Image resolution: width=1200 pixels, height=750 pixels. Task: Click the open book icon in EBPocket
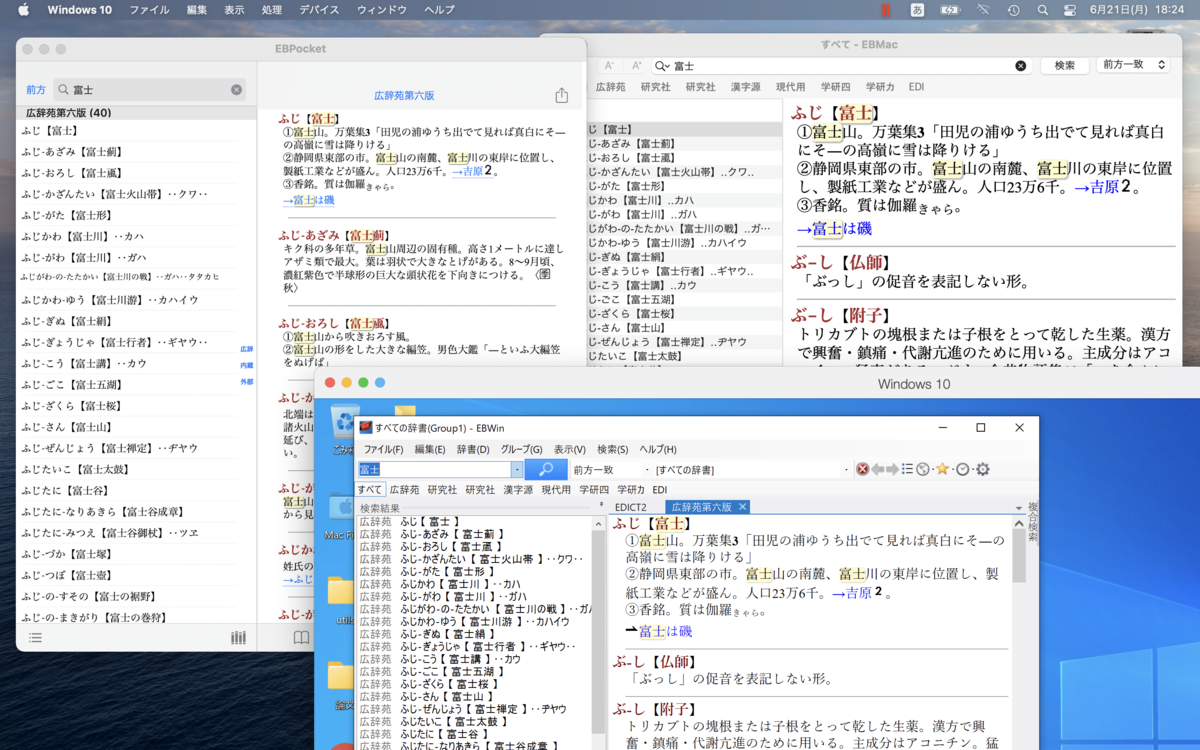(x=301, y=637)
